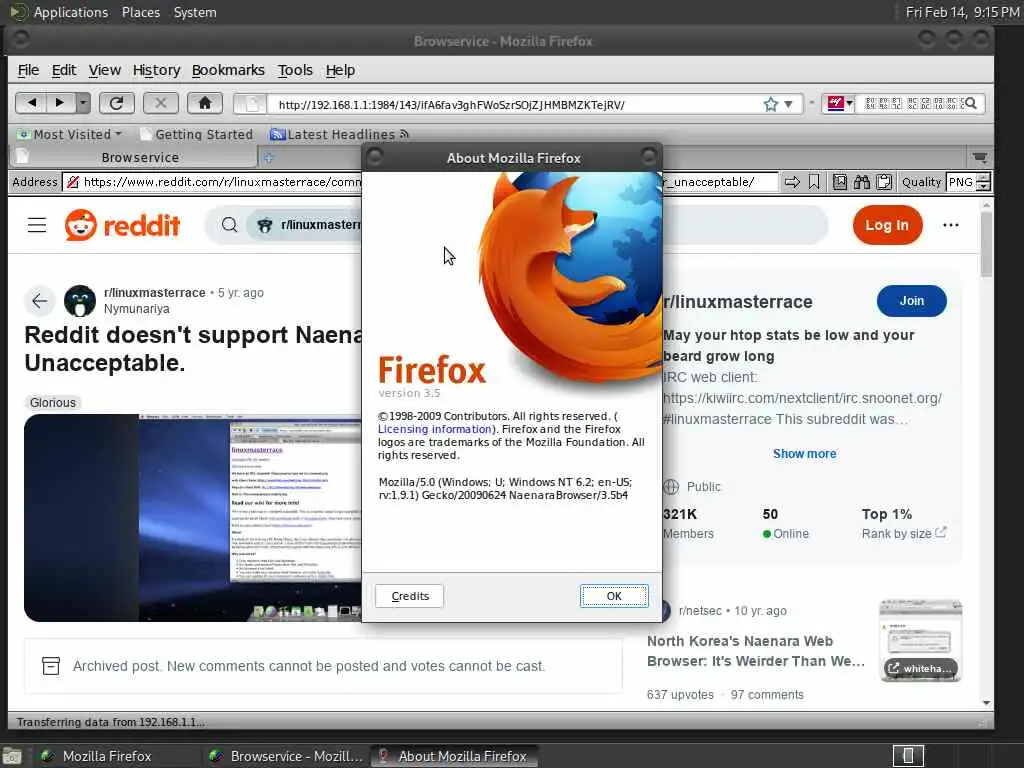Open the Edit menu
1024x768 pixels.
coord(64,70)
